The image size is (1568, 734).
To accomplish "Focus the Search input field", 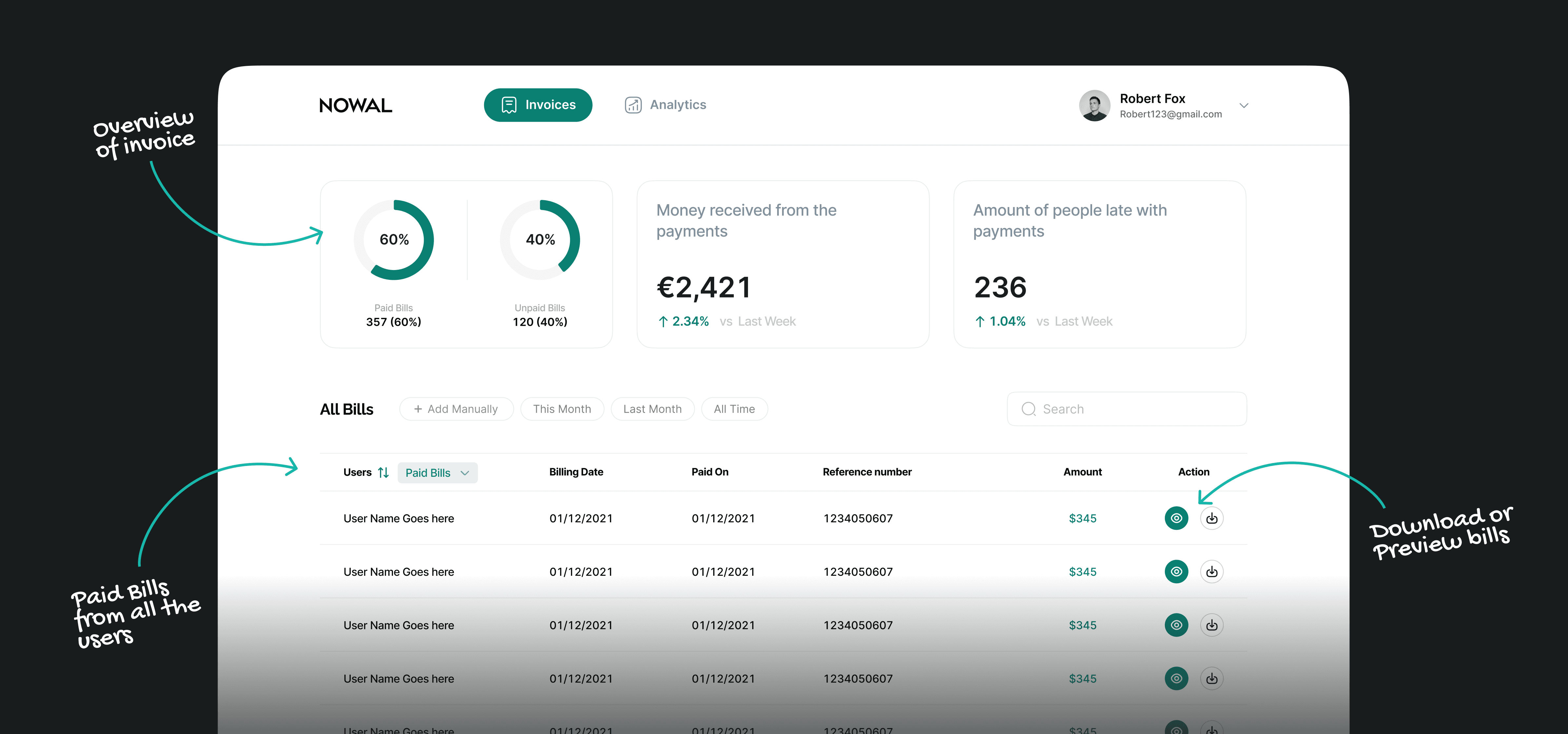I will [x=1127, y=409].
